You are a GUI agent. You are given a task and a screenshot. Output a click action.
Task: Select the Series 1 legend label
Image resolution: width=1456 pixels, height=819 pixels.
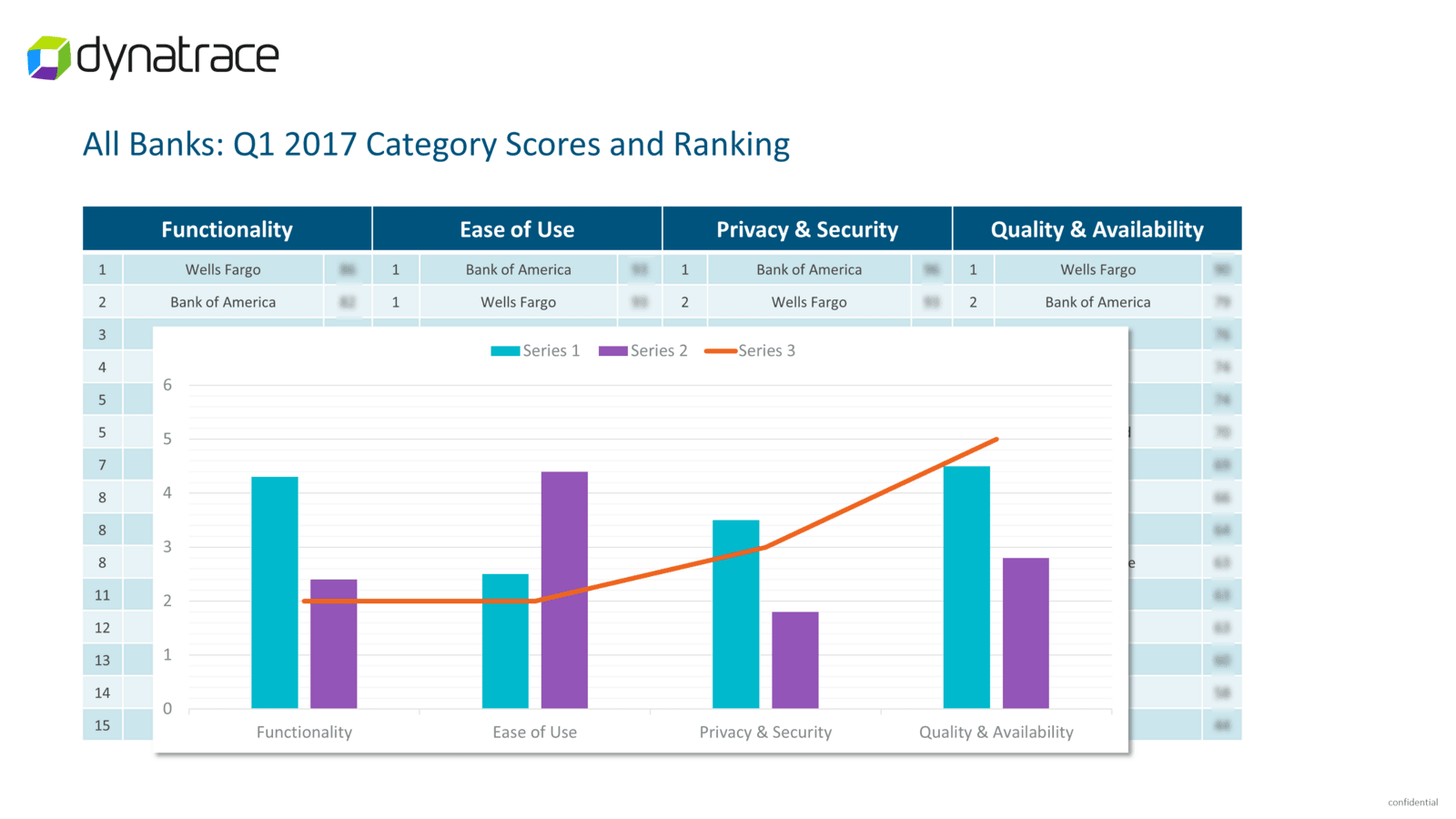551,351
